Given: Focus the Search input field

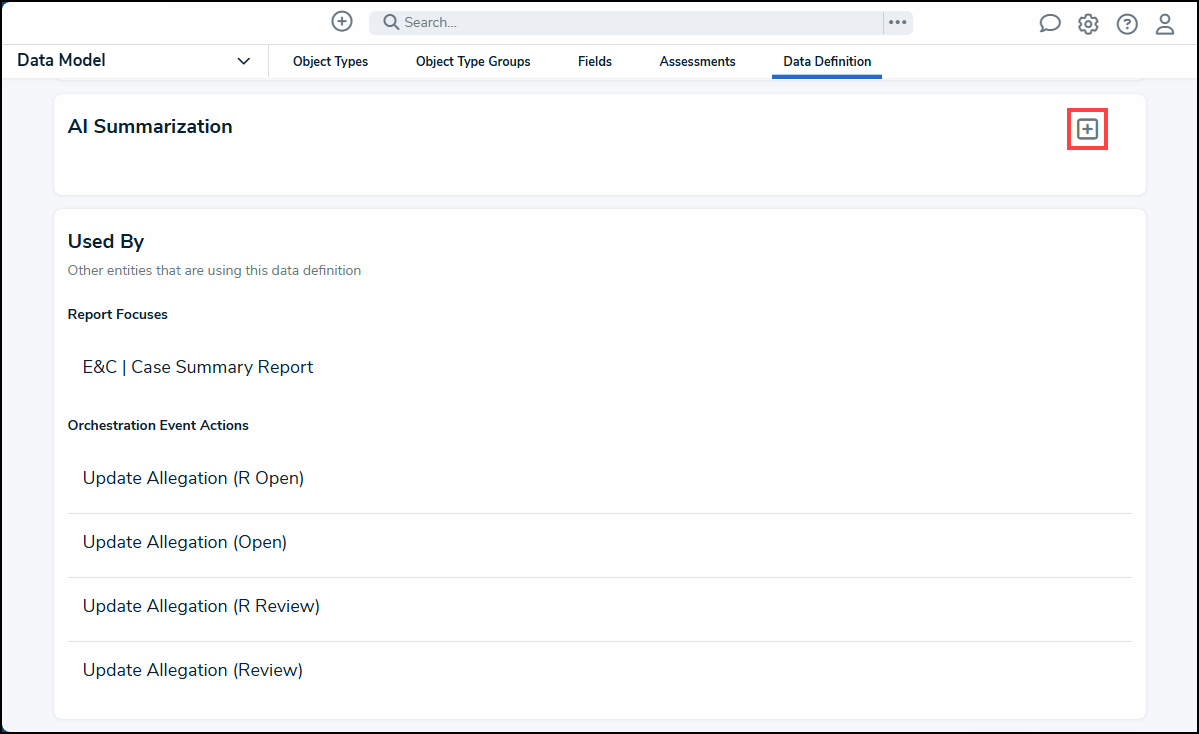Looking at the screenshot, I should pos(640,22).
